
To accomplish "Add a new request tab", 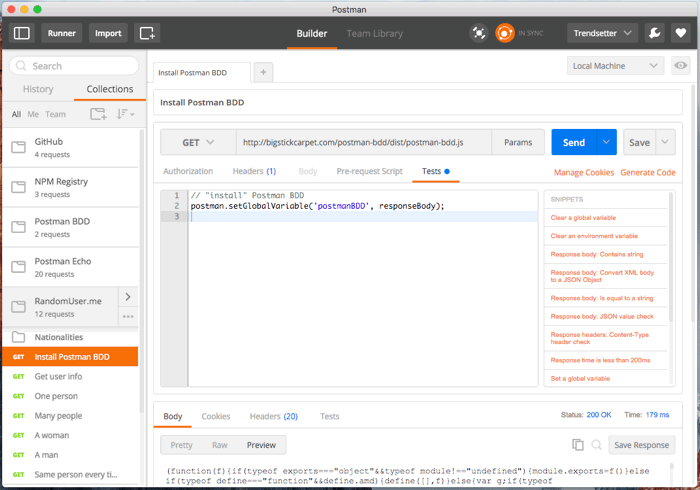I will point(263,72).
